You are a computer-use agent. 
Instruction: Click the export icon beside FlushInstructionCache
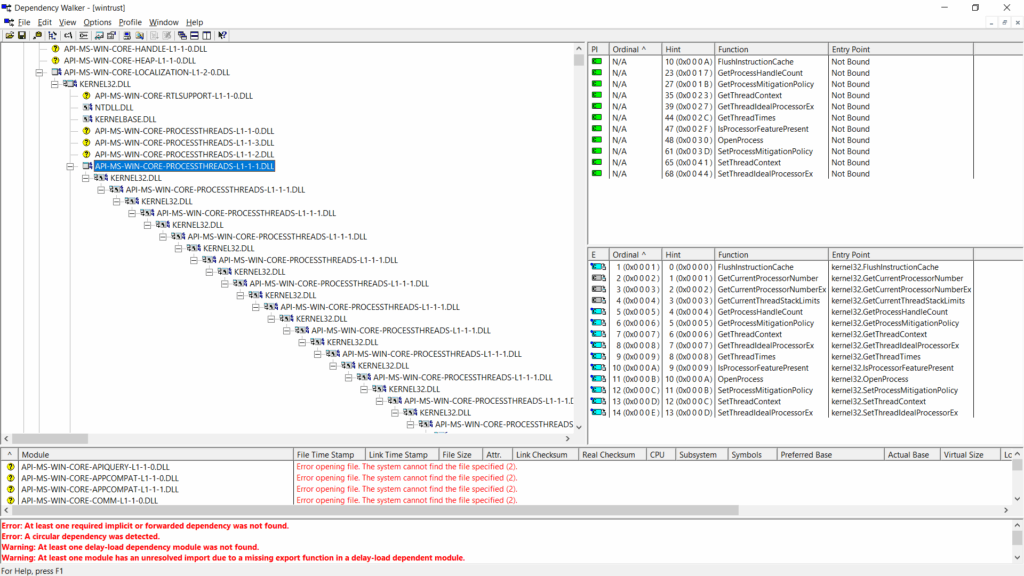(x=596, y=267)
